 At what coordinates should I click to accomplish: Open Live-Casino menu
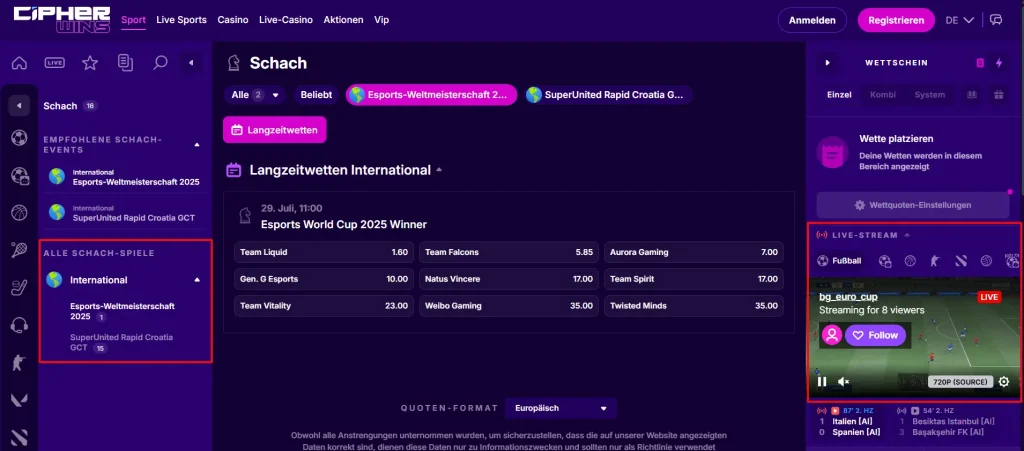[286, 20]
